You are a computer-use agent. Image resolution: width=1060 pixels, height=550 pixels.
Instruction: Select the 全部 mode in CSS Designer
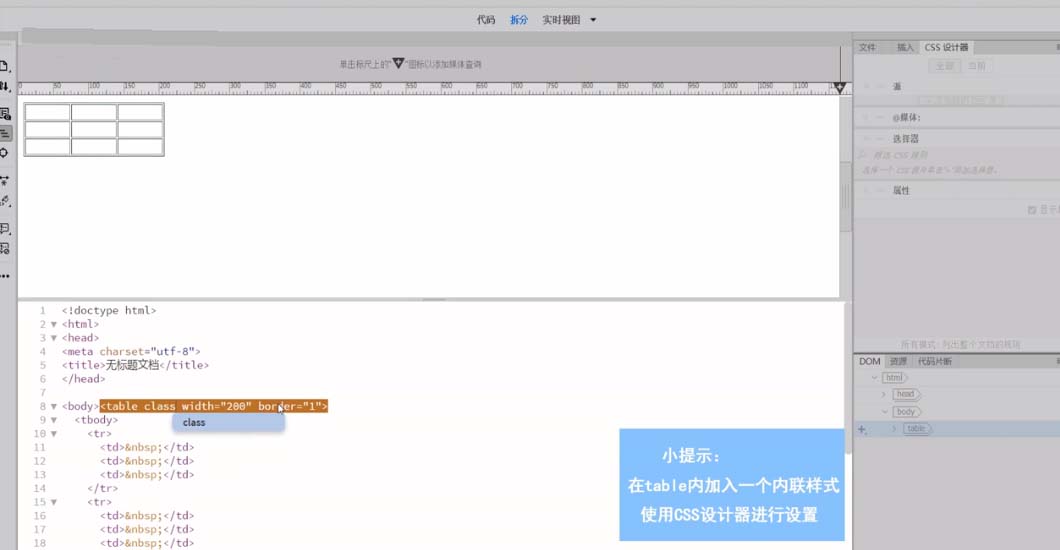(943, 66)
